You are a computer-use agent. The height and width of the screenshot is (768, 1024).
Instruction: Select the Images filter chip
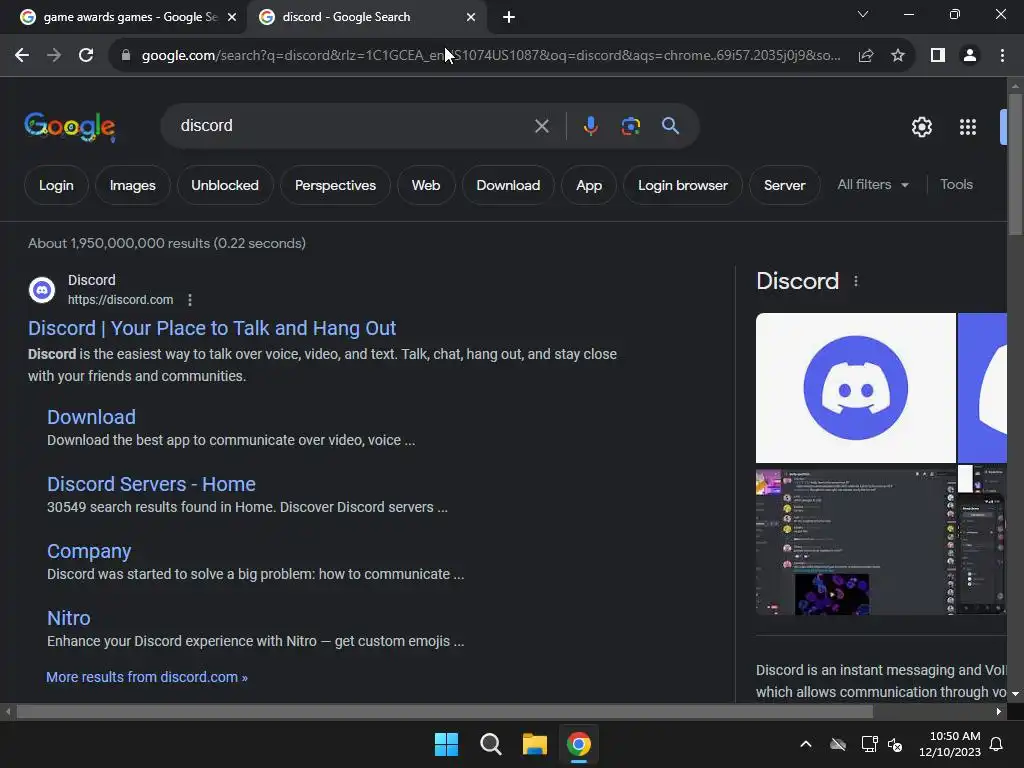(x=133, y=185)
